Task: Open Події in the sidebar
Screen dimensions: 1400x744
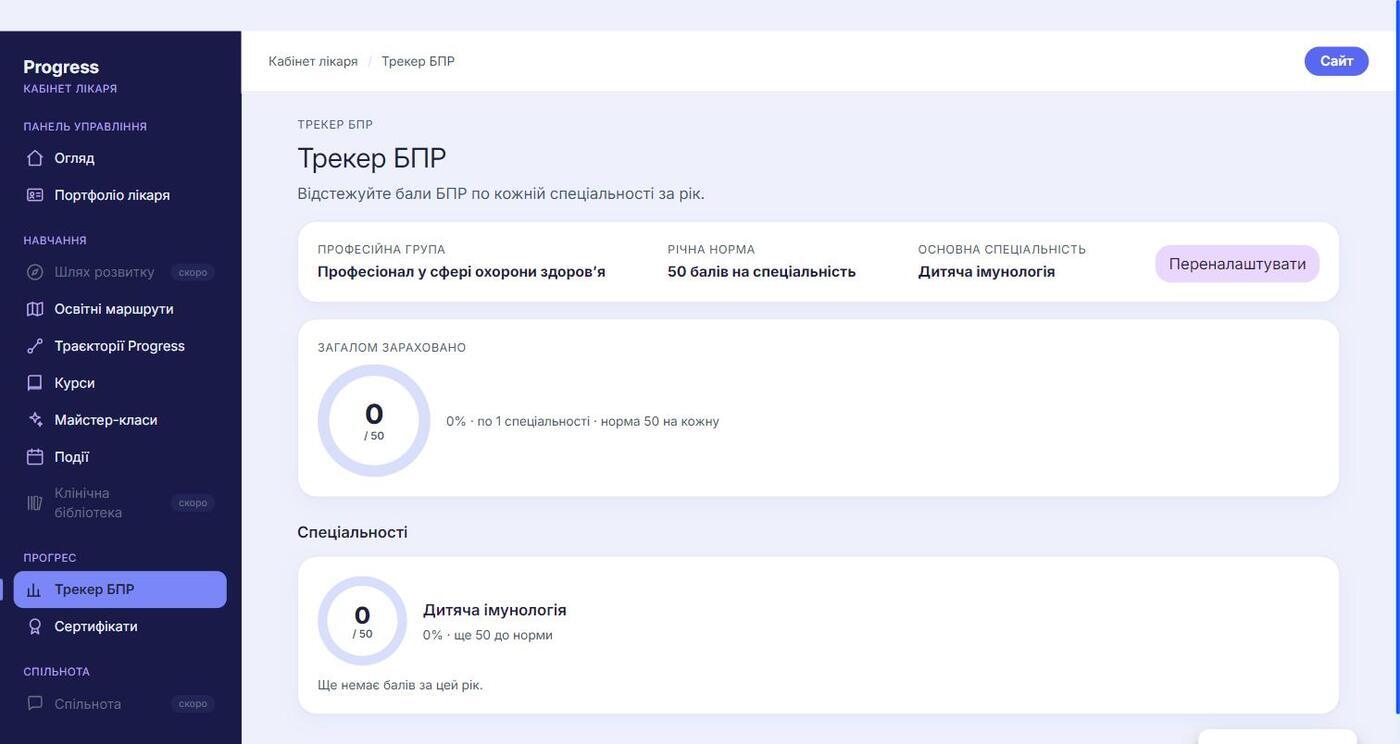Action: [120, 457]
